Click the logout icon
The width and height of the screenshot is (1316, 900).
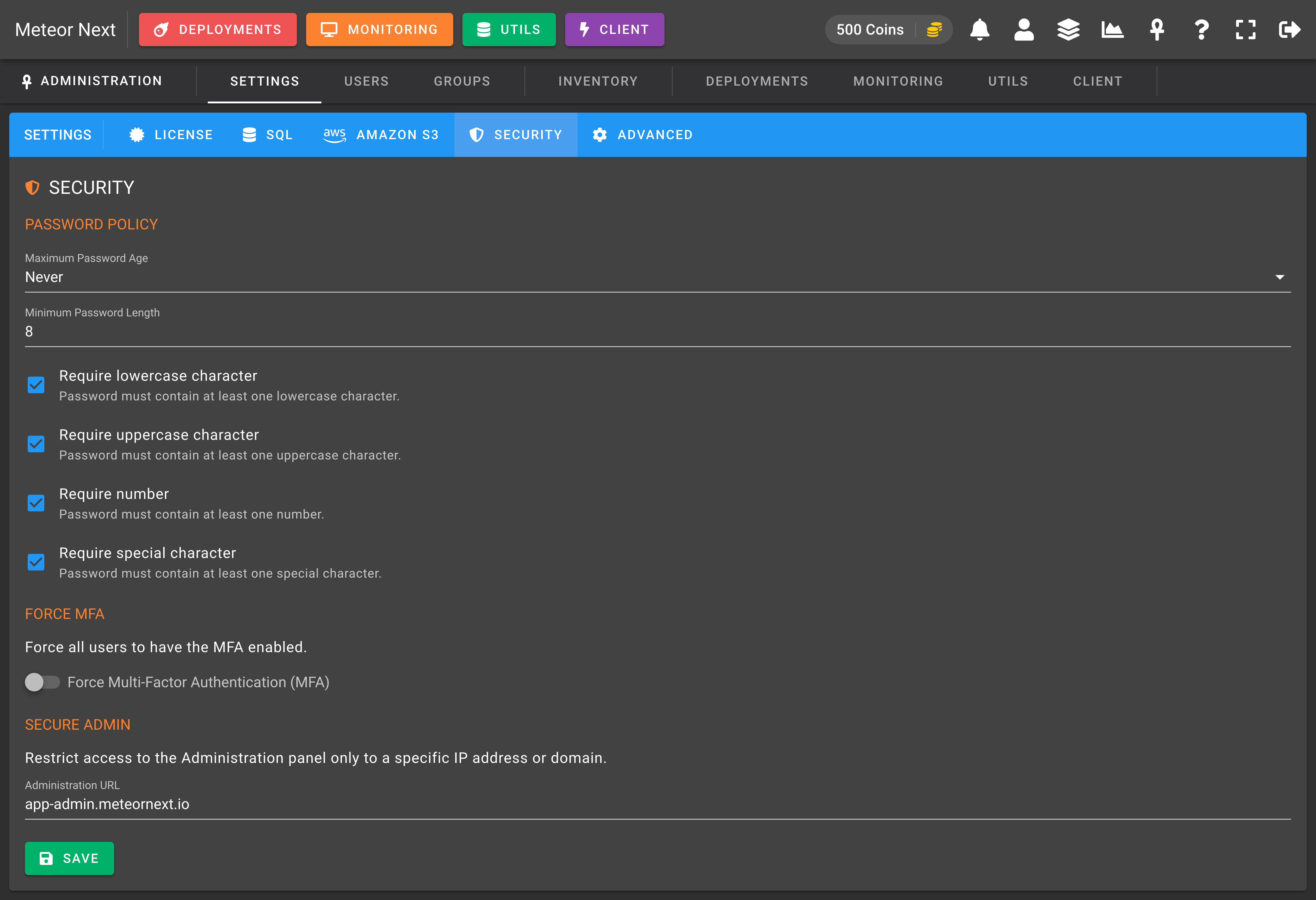(1289, 30)
